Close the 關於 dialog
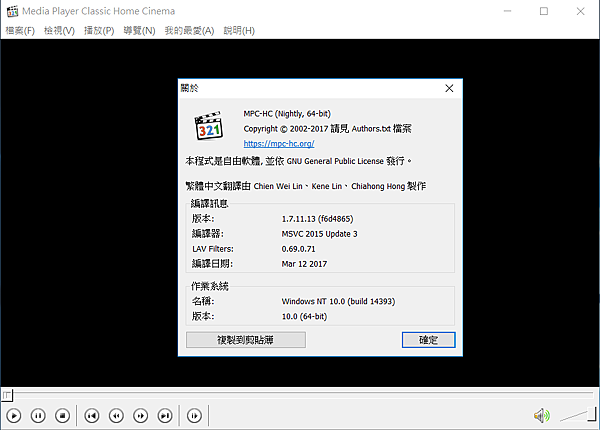The width and height of the screenshot is (600, 430). pos(449,88)
